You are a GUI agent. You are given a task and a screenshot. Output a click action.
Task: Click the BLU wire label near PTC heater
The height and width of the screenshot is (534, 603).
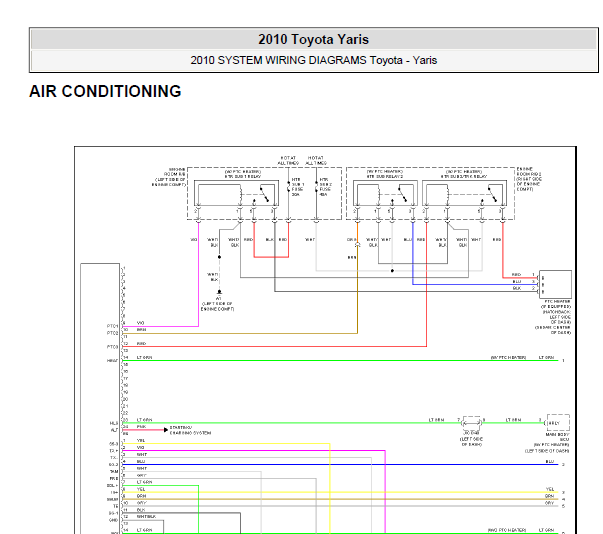[517, 281]
